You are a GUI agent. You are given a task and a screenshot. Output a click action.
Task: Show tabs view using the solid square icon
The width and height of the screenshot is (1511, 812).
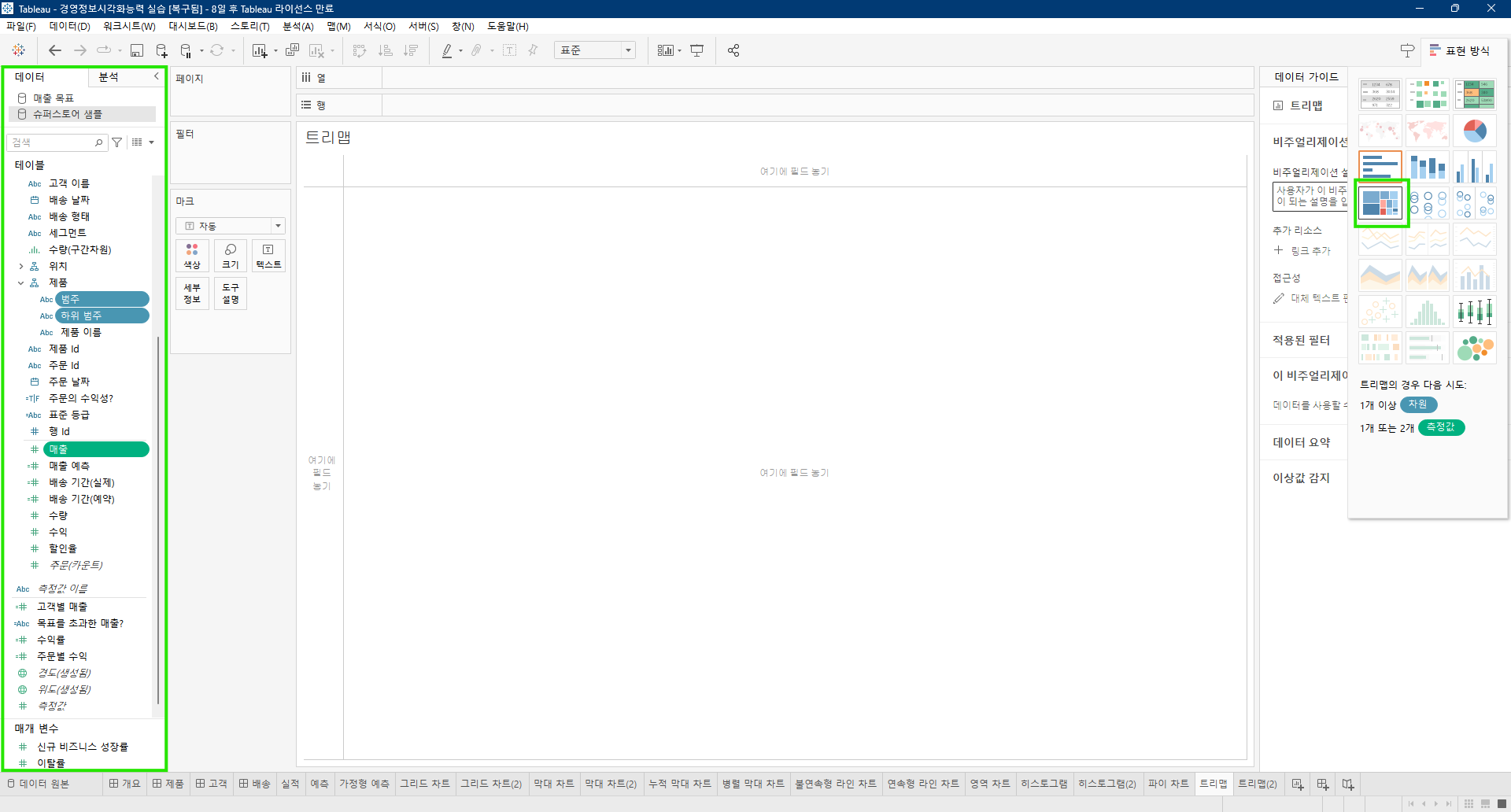(x=1502, y=803)
